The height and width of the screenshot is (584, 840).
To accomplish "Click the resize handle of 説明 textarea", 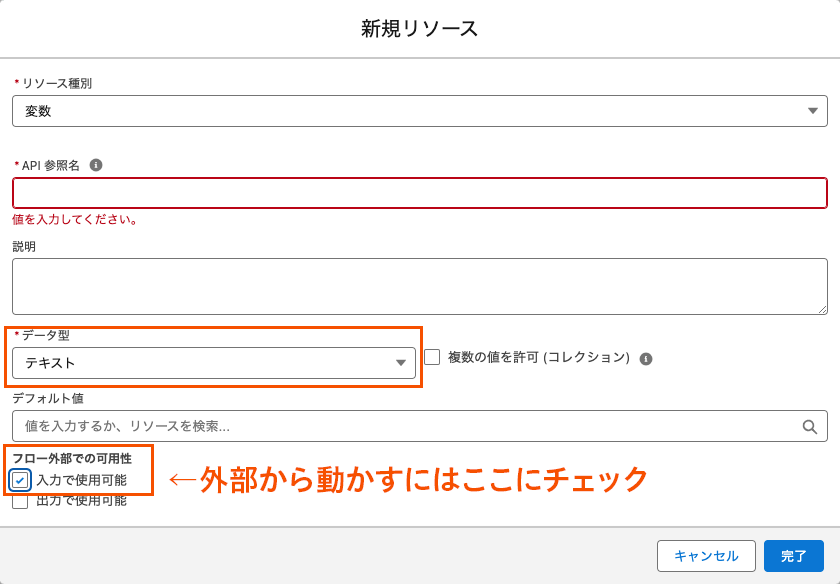I will [x=822, y=309].
